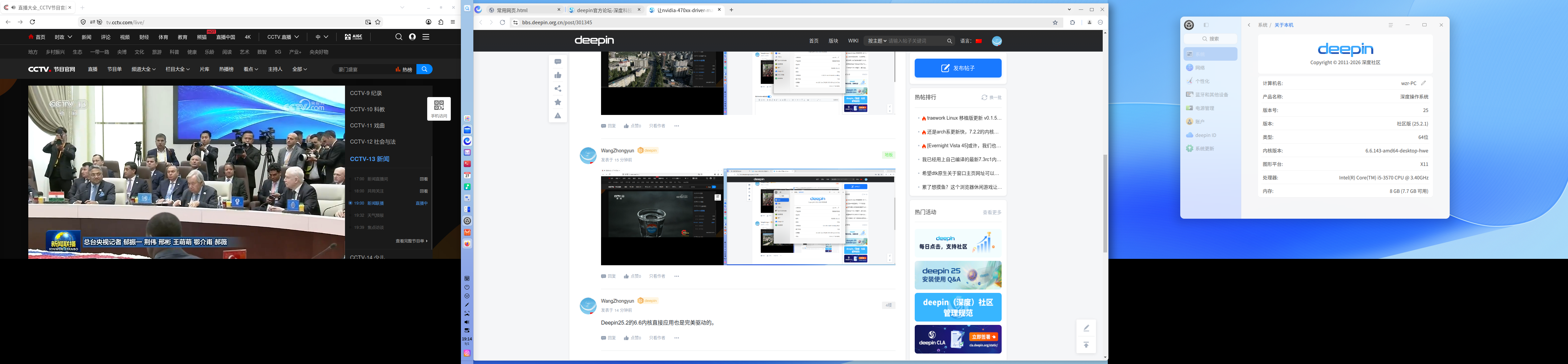
Task: Open the traework Linux 移植版更新 hot post
Action: point(964,118)
